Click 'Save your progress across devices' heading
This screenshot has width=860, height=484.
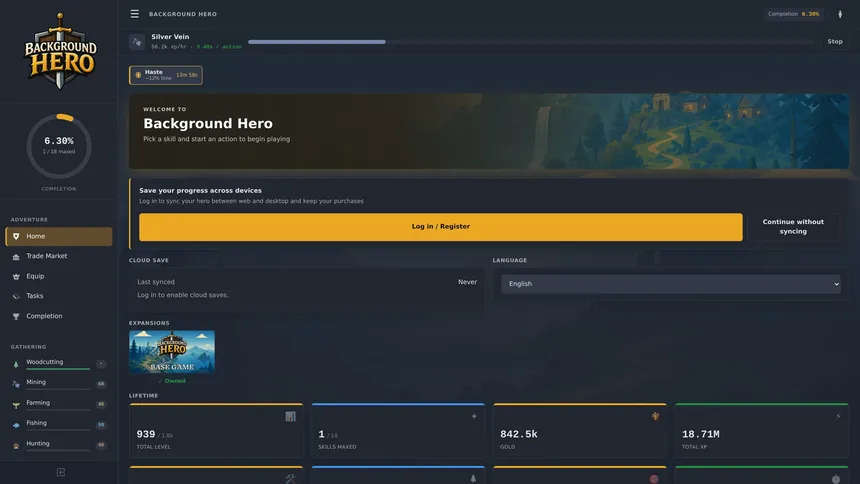200,190
